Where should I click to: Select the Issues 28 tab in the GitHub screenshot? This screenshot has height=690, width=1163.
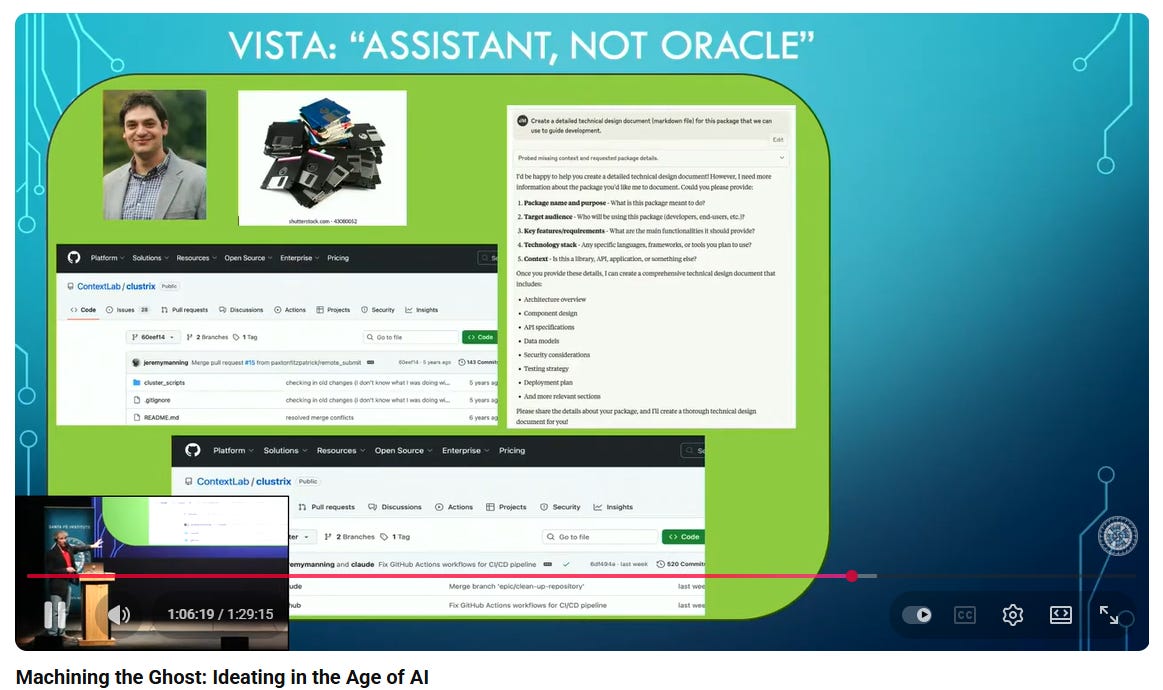pyautogui.click(x=128, y=310)
